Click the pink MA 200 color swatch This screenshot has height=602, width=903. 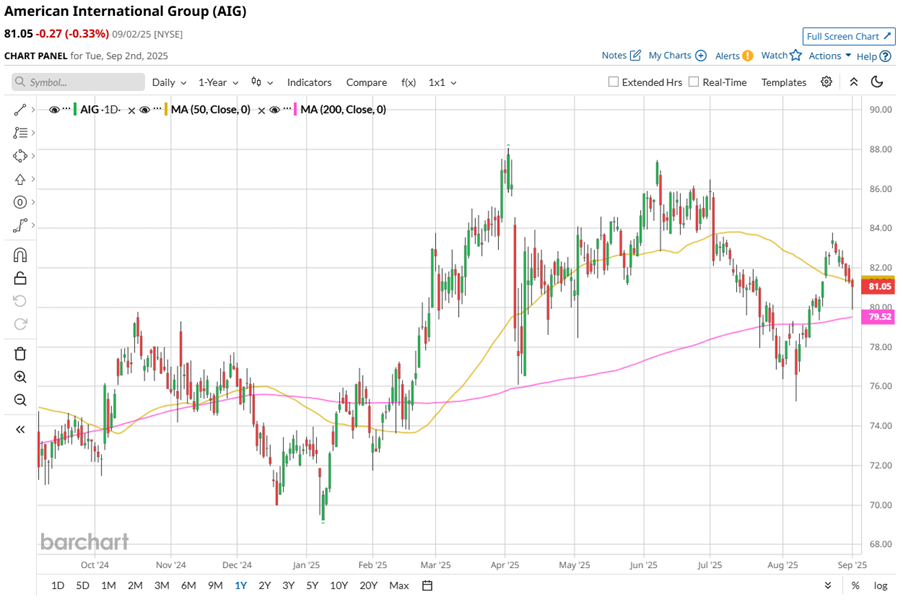click(295, 109)
